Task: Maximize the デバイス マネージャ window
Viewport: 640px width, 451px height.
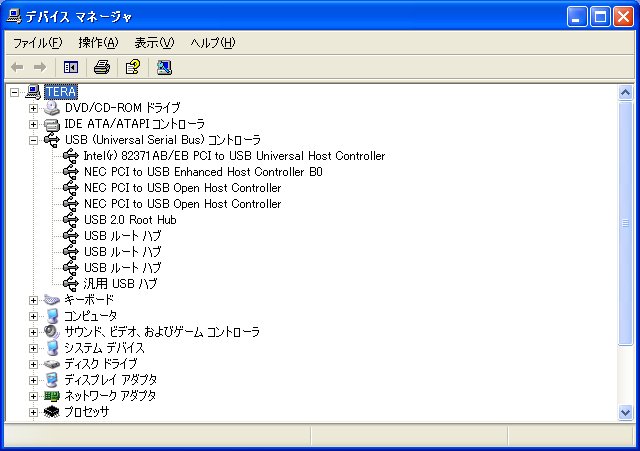Action: [600, 17]
